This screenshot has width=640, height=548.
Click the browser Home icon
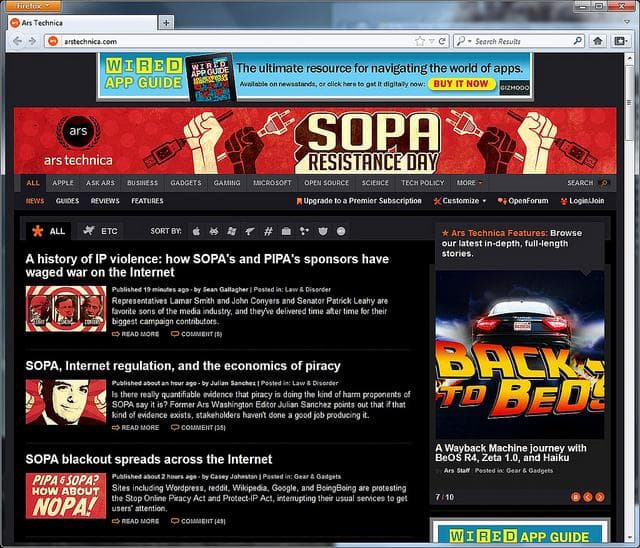597,41
